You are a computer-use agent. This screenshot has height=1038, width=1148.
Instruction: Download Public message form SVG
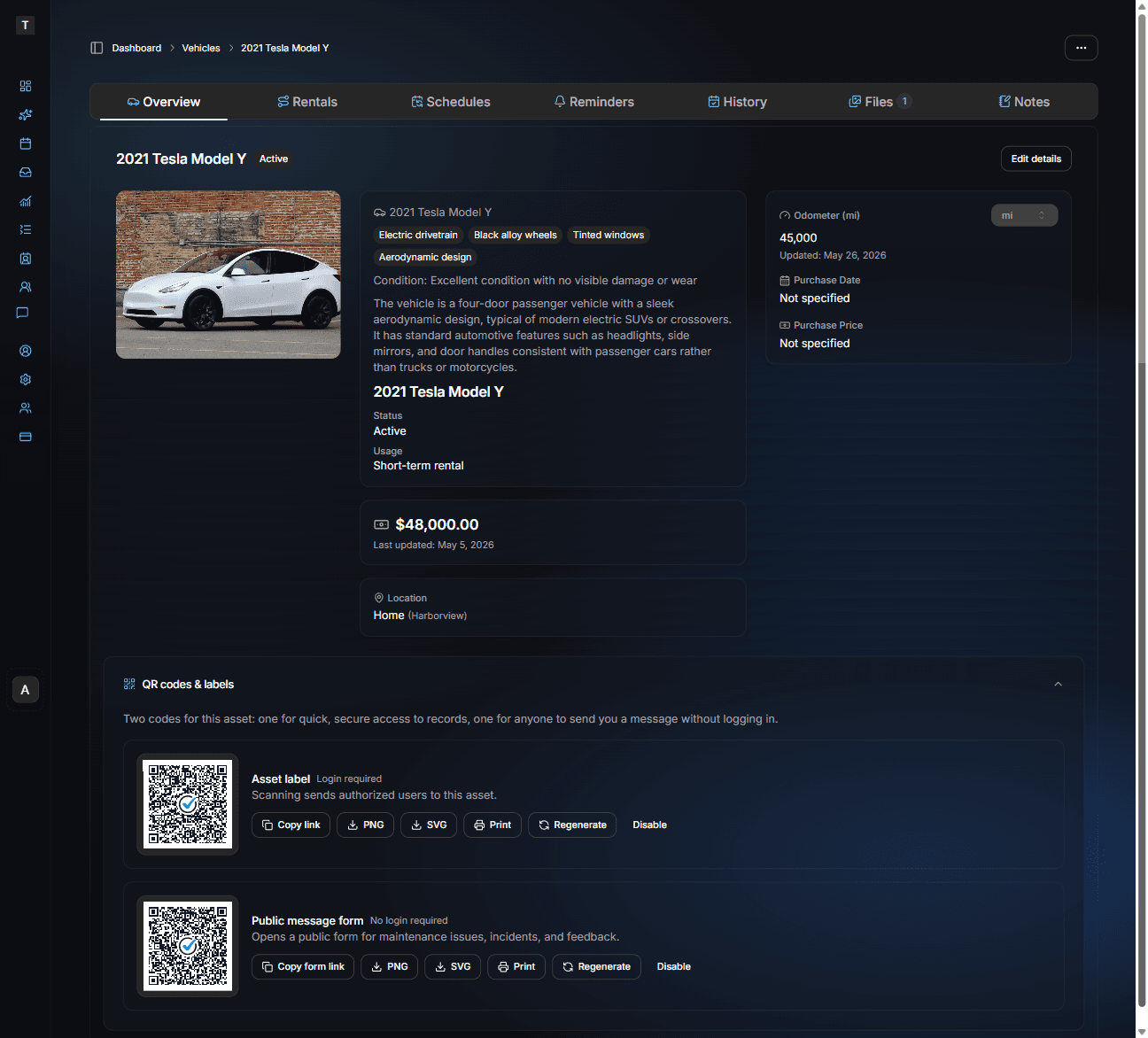453,966
